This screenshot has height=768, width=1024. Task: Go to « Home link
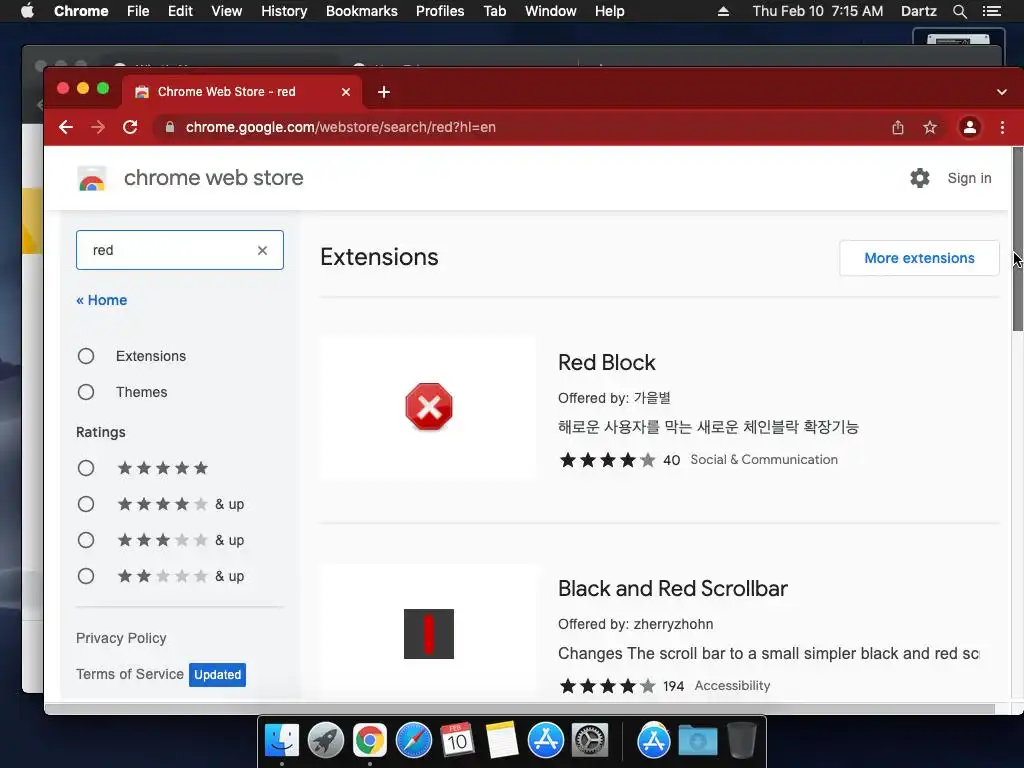[x=102, y=300]
